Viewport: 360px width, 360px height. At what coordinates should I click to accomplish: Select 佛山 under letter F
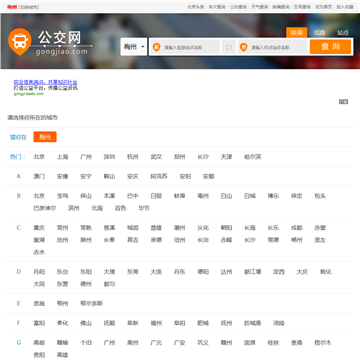coord(86,323)
